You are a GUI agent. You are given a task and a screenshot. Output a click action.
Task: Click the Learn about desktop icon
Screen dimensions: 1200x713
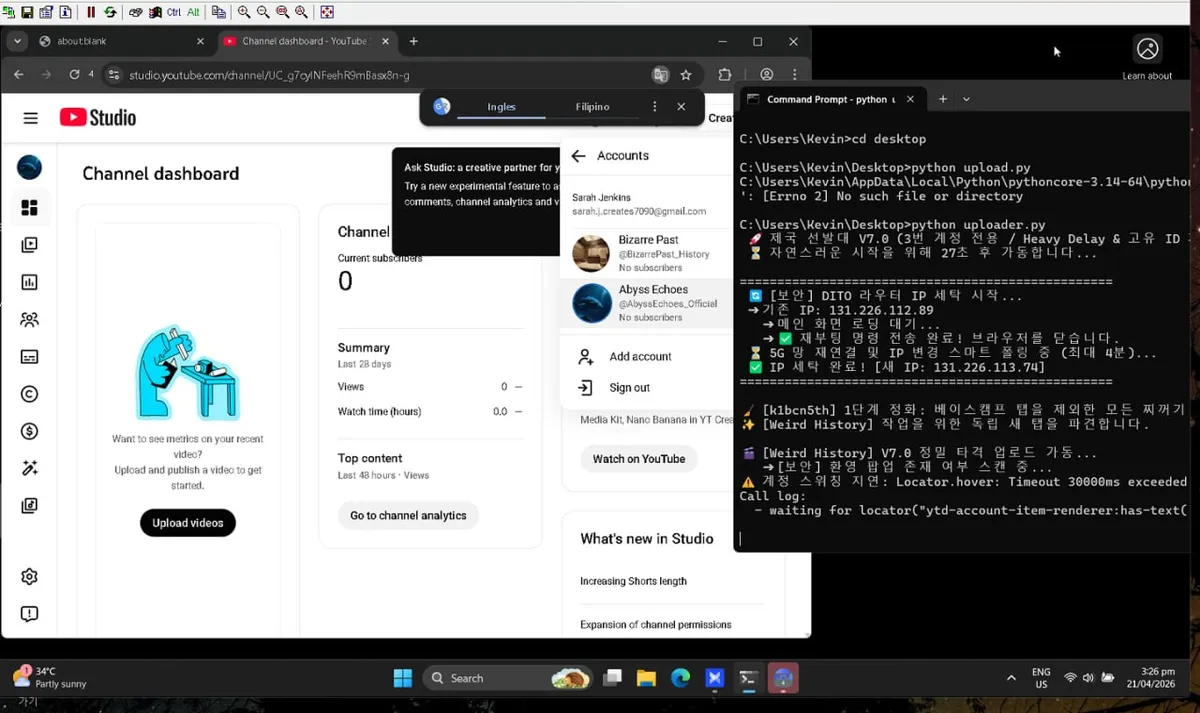click(x=1147, y=58)
